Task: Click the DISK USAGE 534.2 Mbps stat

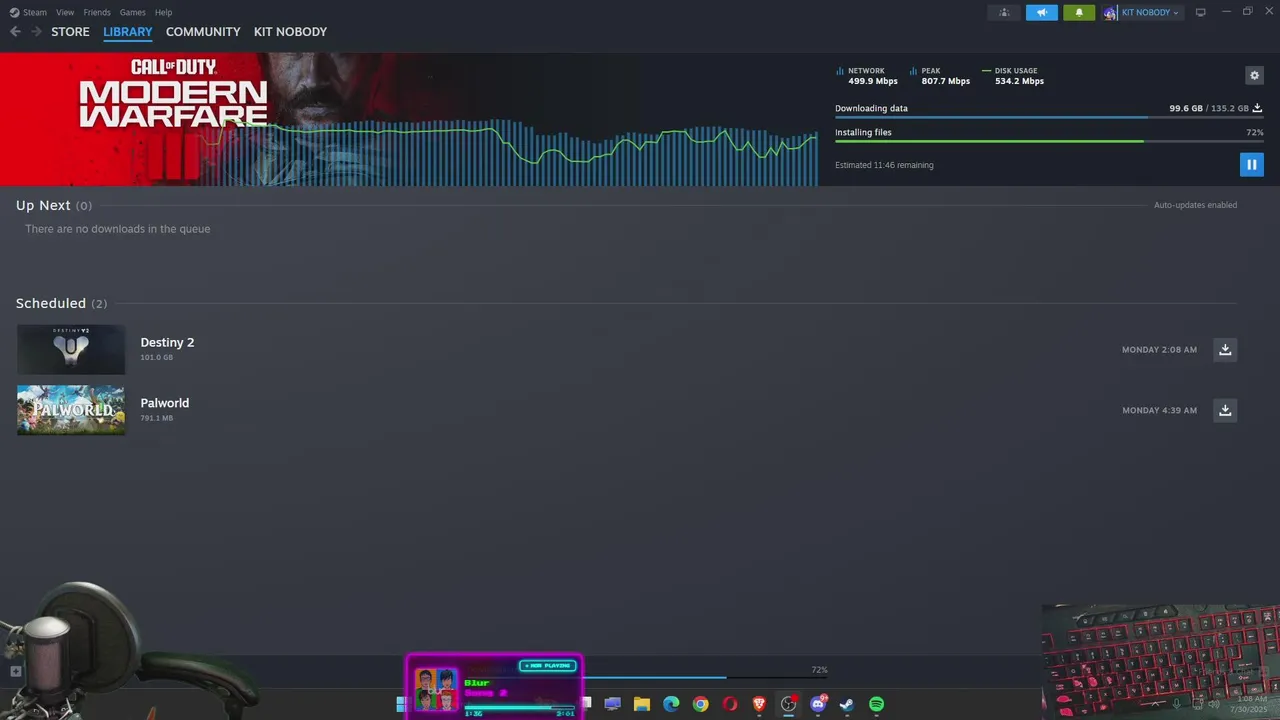Action: 1013,76
